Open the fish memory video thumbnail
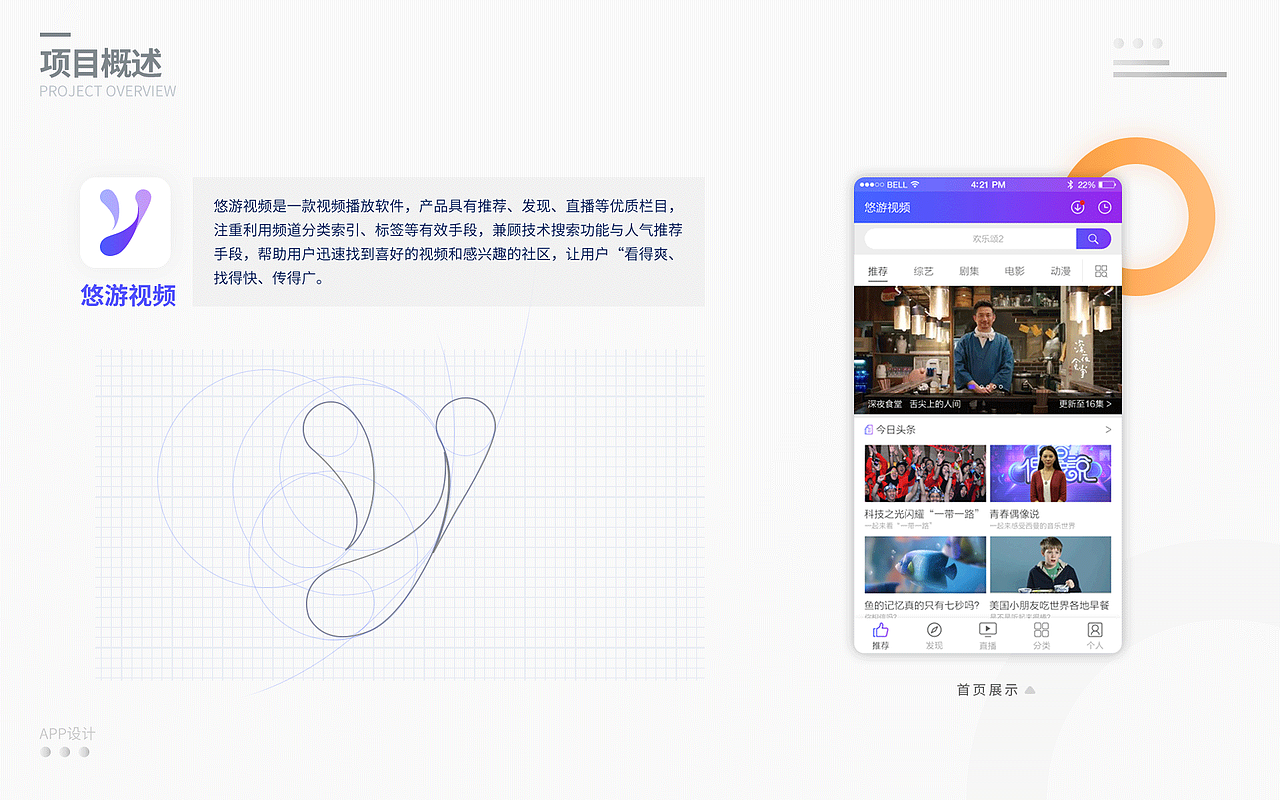Image resolution: width=1280 pixels, height=800 pixels. (925, 565)
